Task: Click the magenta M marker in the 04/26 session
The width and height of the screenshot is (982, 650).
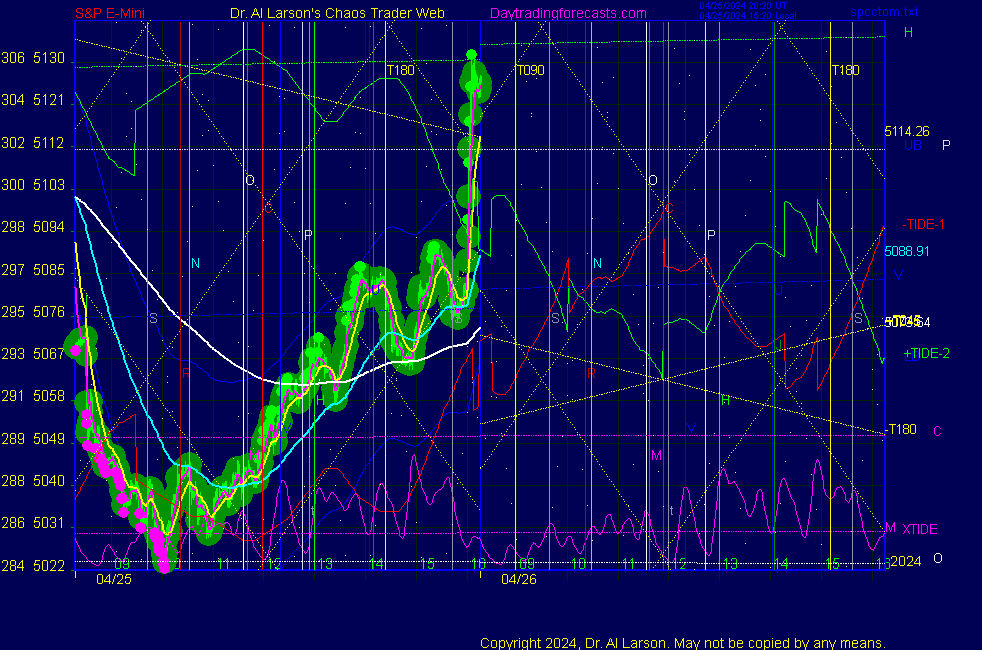Action: (x=656, y=455)
